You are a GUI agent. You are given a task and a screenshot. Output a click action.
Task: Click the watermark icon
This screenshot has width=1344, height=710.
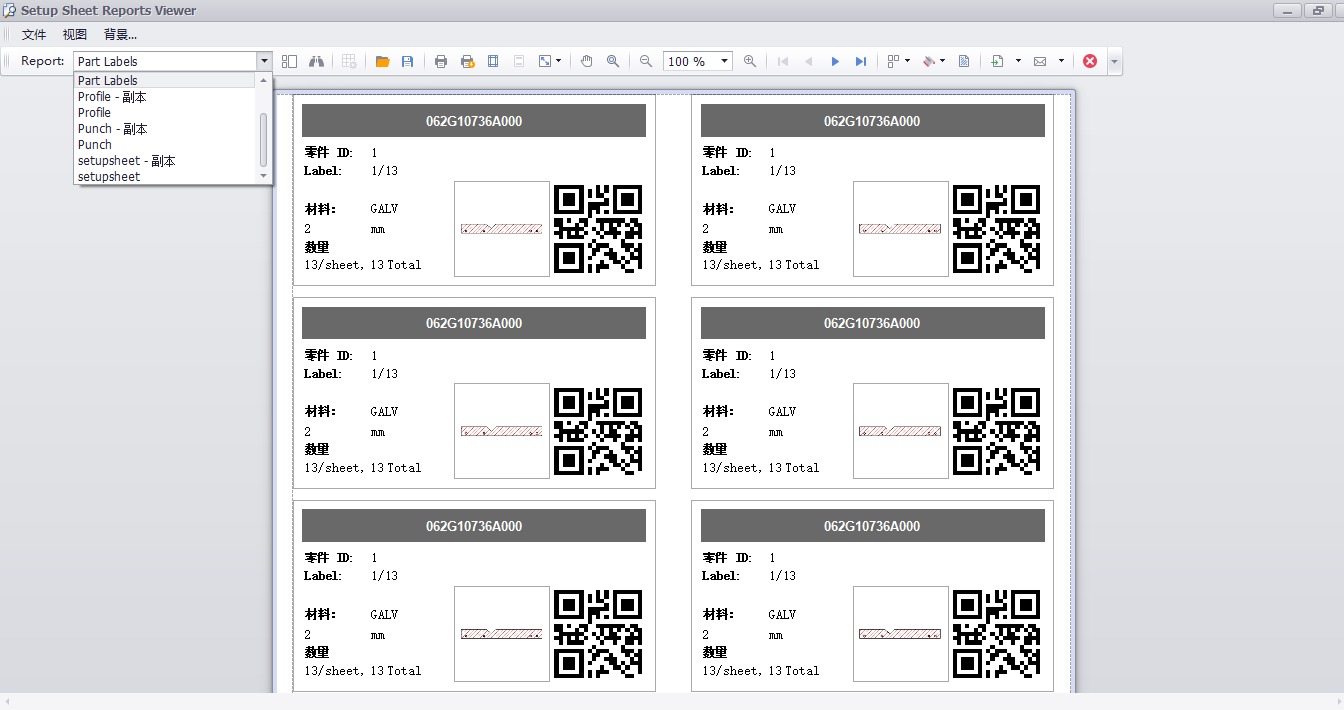coord(964,61)
